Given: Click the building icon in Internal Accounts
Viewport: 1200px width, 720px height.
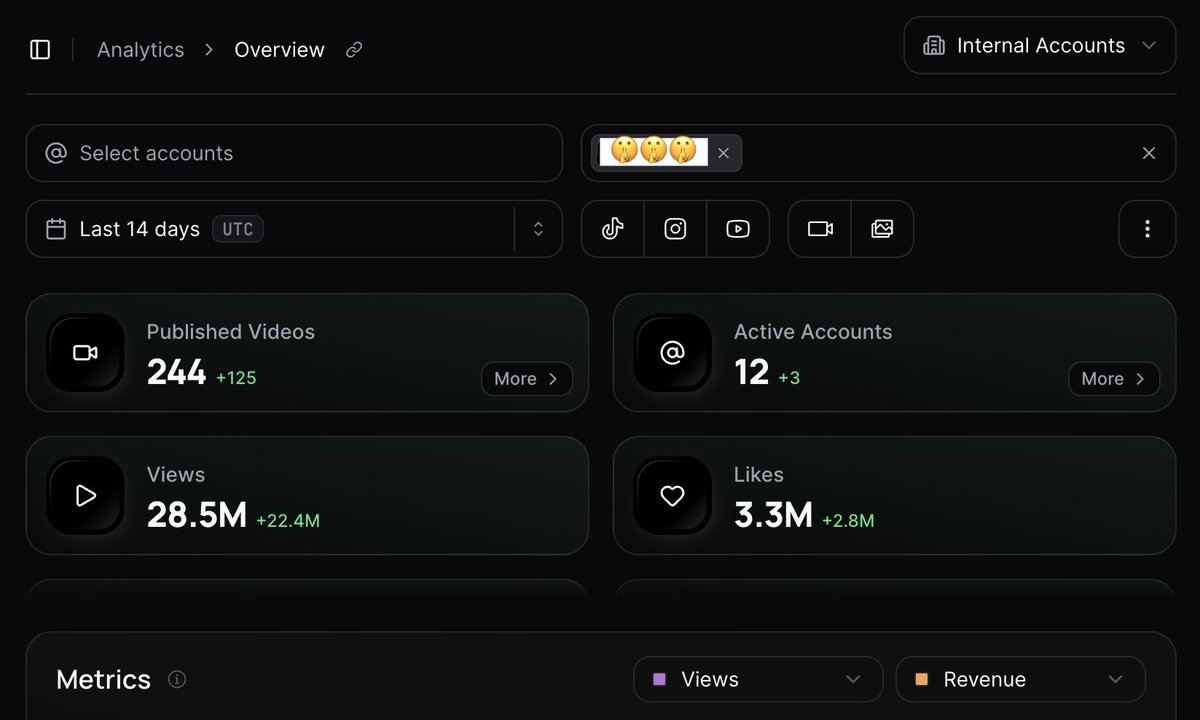Looking at the screenshot, I should (934, 46).
